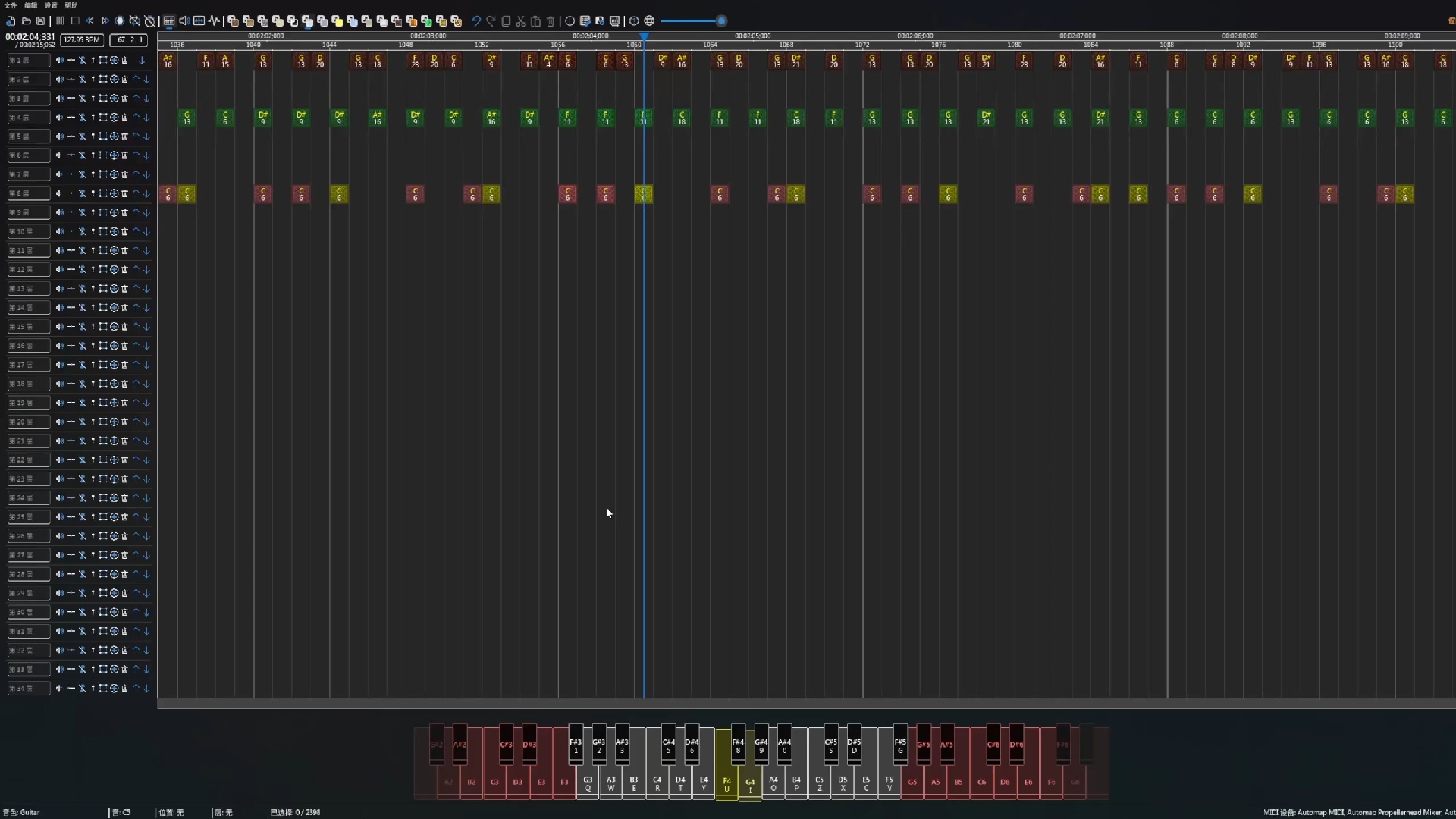This screenshot has height=819, width=1456.
Task: Open the 编辑 menu
Action: [x=31, y=5]
